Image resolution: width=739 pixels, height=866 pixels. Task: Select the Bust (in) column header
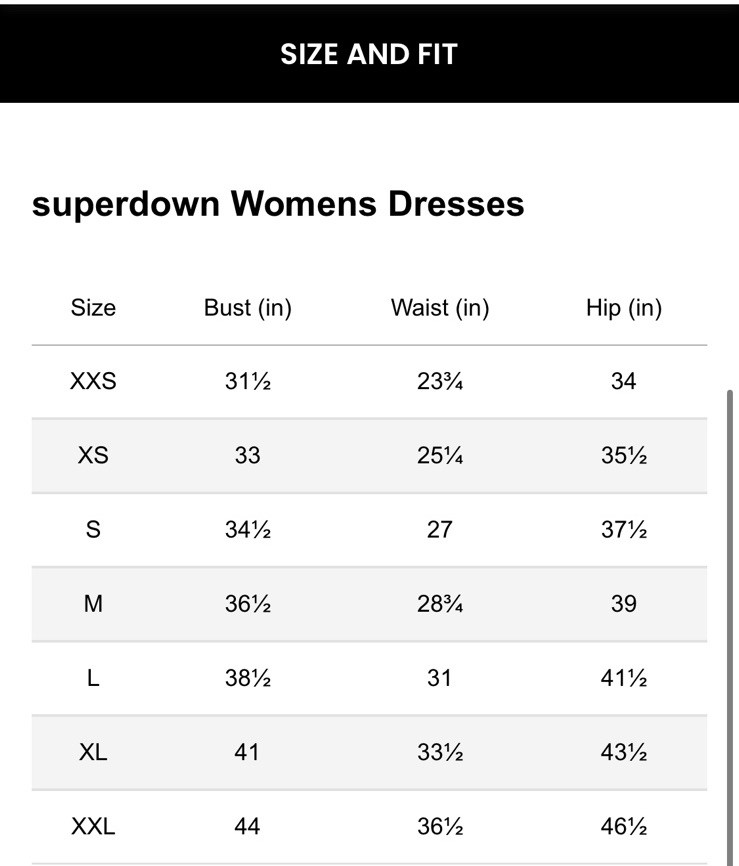[247, 308]
